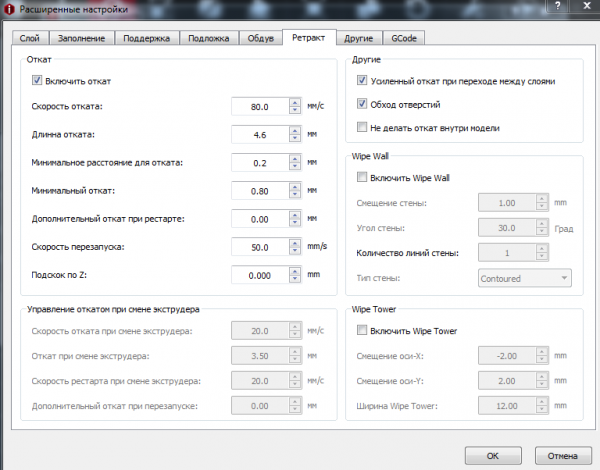
Task: Increase Скорость отката with up arrow
Action: tap(295, 103)
